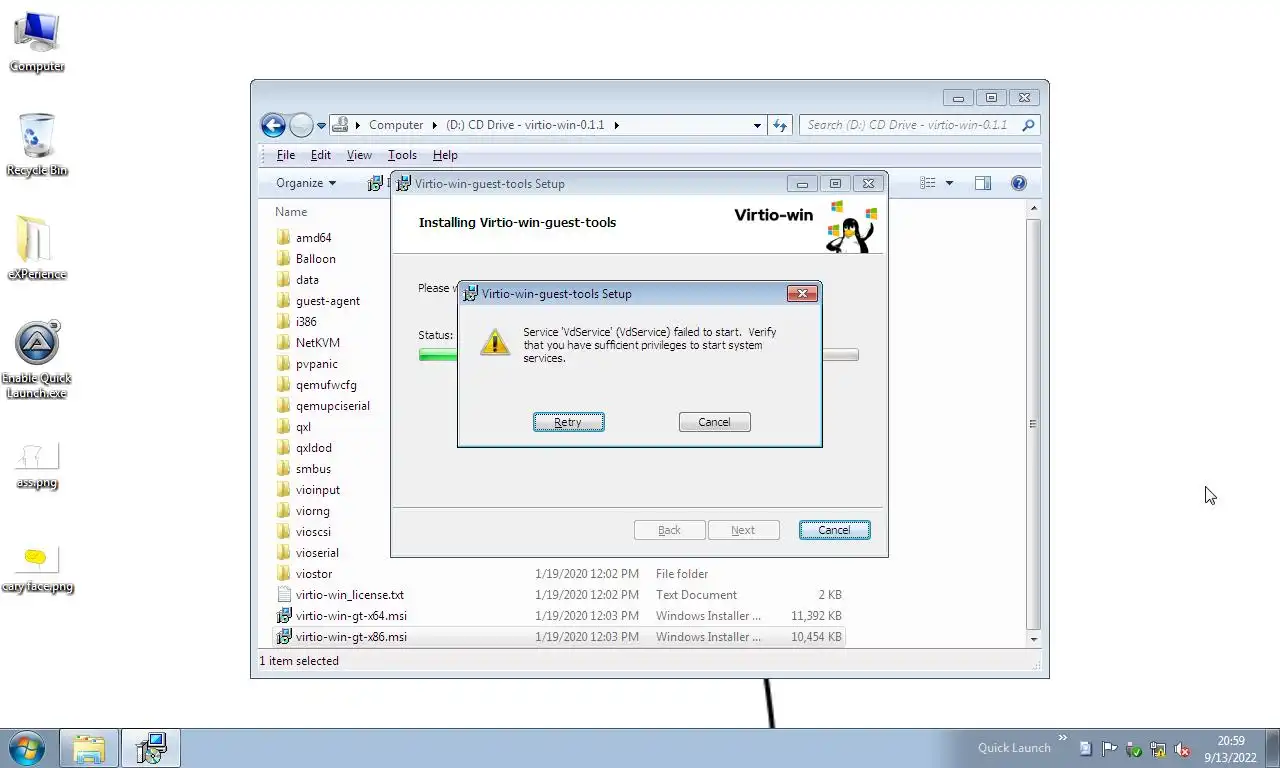The height and width of the screenshot is (768, 1280).
Task: Click the CD Drive virtio-win breadcrumb
Action: (x=525, y=125)
